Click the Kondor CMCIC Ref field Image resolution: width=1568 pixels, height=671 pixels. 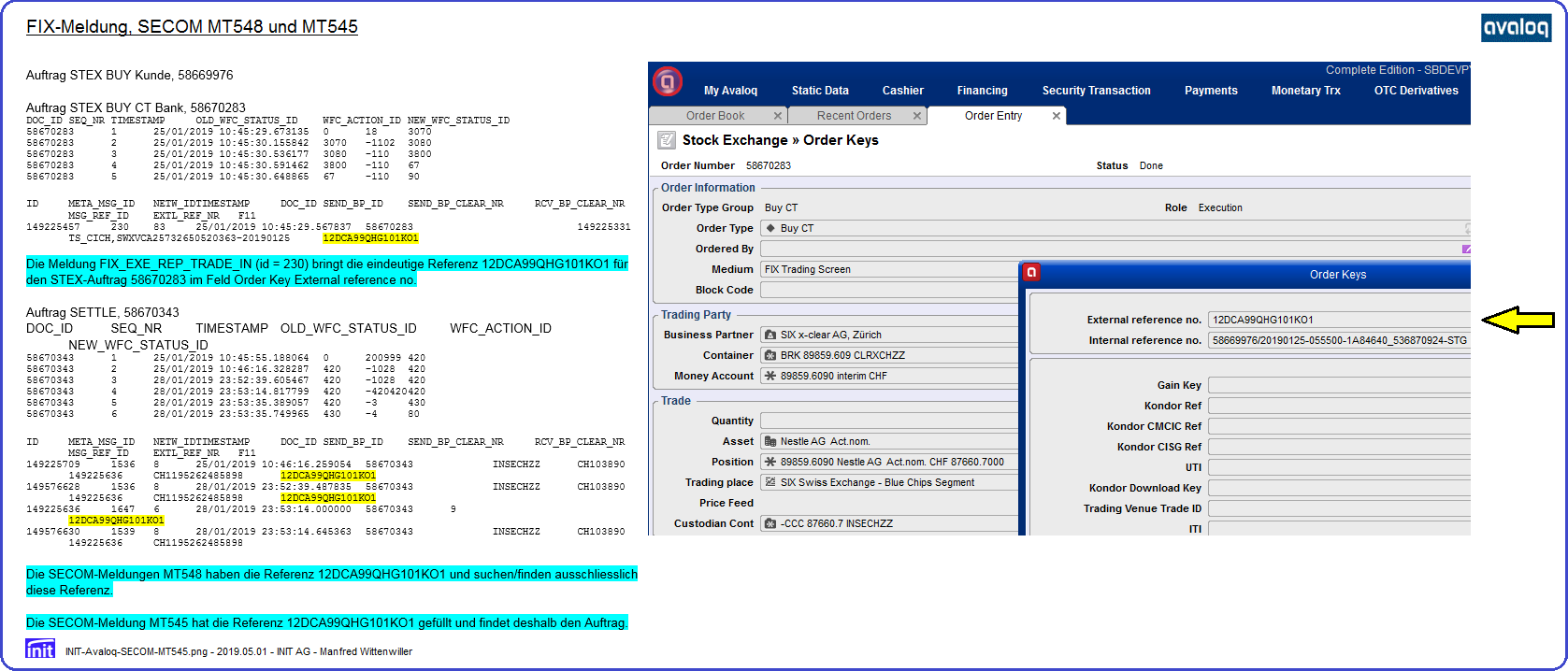click(x=1339, y=426)
